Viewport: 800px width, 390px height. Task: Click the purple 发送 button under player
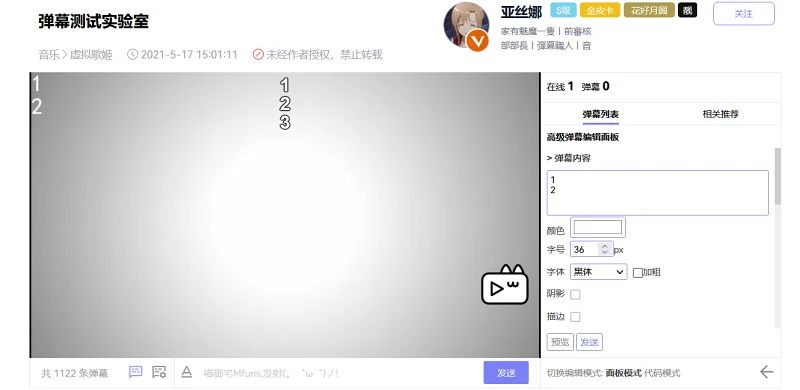[x=506, y=373]
